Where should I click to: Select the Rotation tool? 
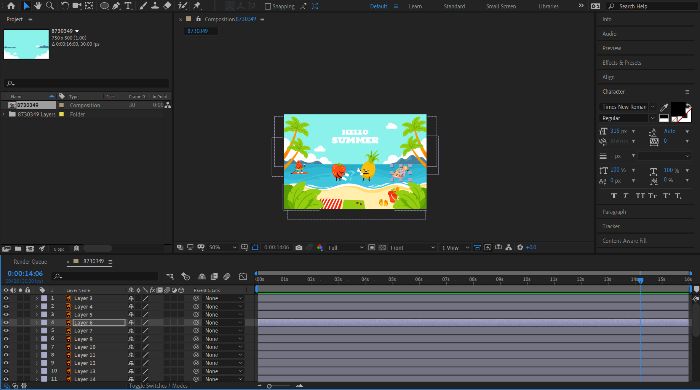click(65, 6)
